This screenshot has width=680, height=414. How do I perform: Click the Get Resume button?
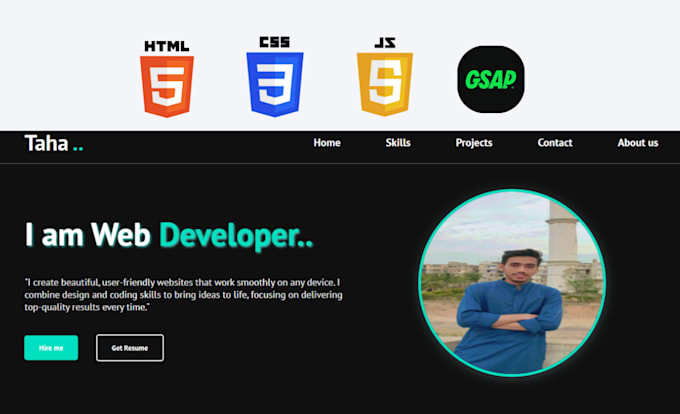[130, 348]
